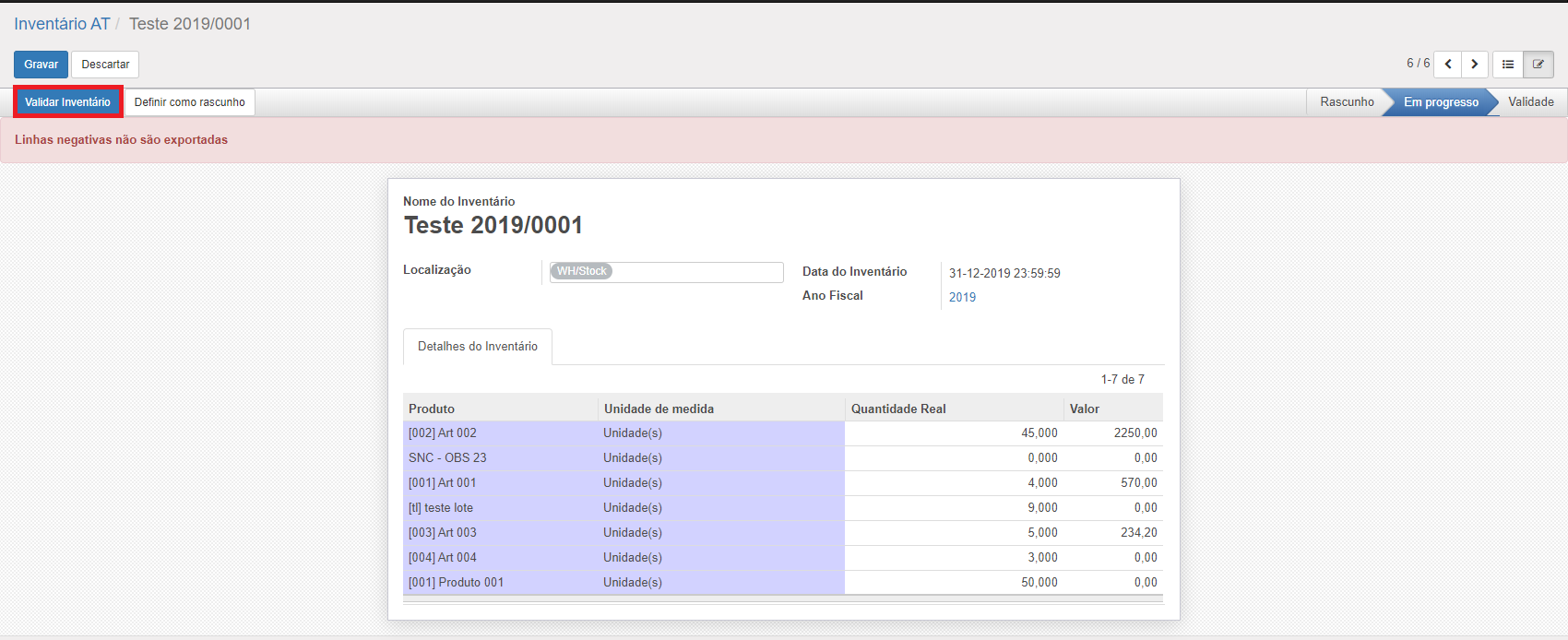1568x640 pixels.
Task: Click Definir como rascunho button
Action: pyautogui.click(x=189, y=102)
